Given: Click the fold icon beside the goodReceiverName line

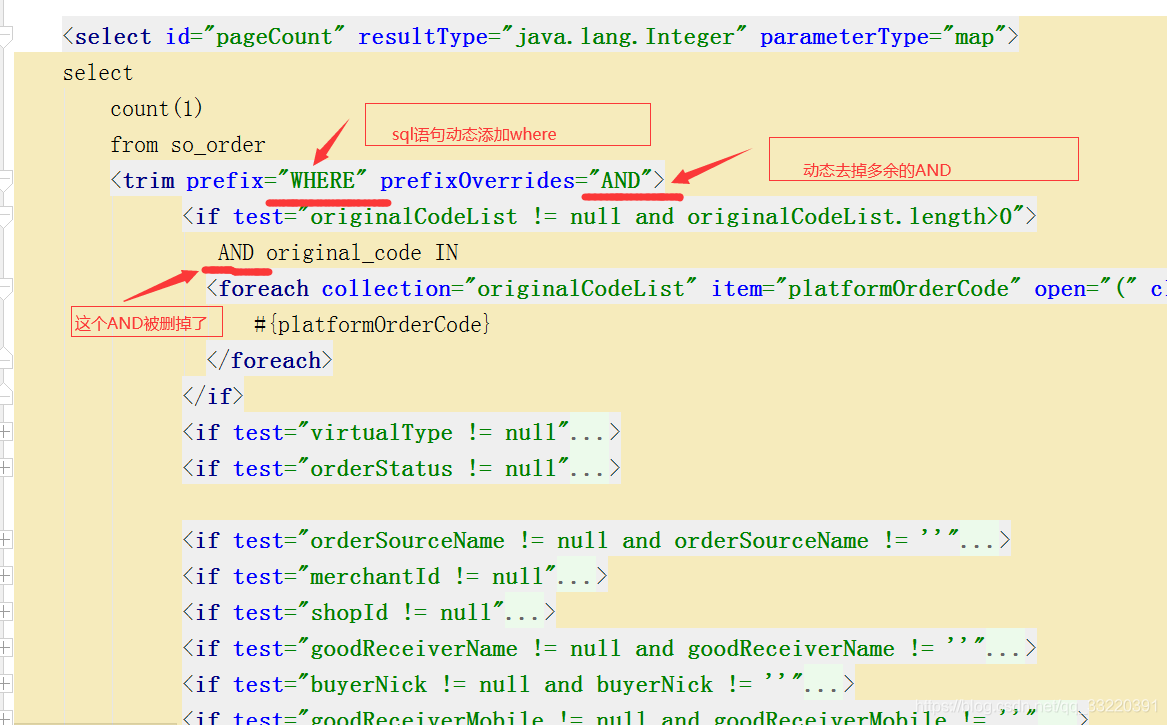Looking at the screenshot, I should click(8, 647).
